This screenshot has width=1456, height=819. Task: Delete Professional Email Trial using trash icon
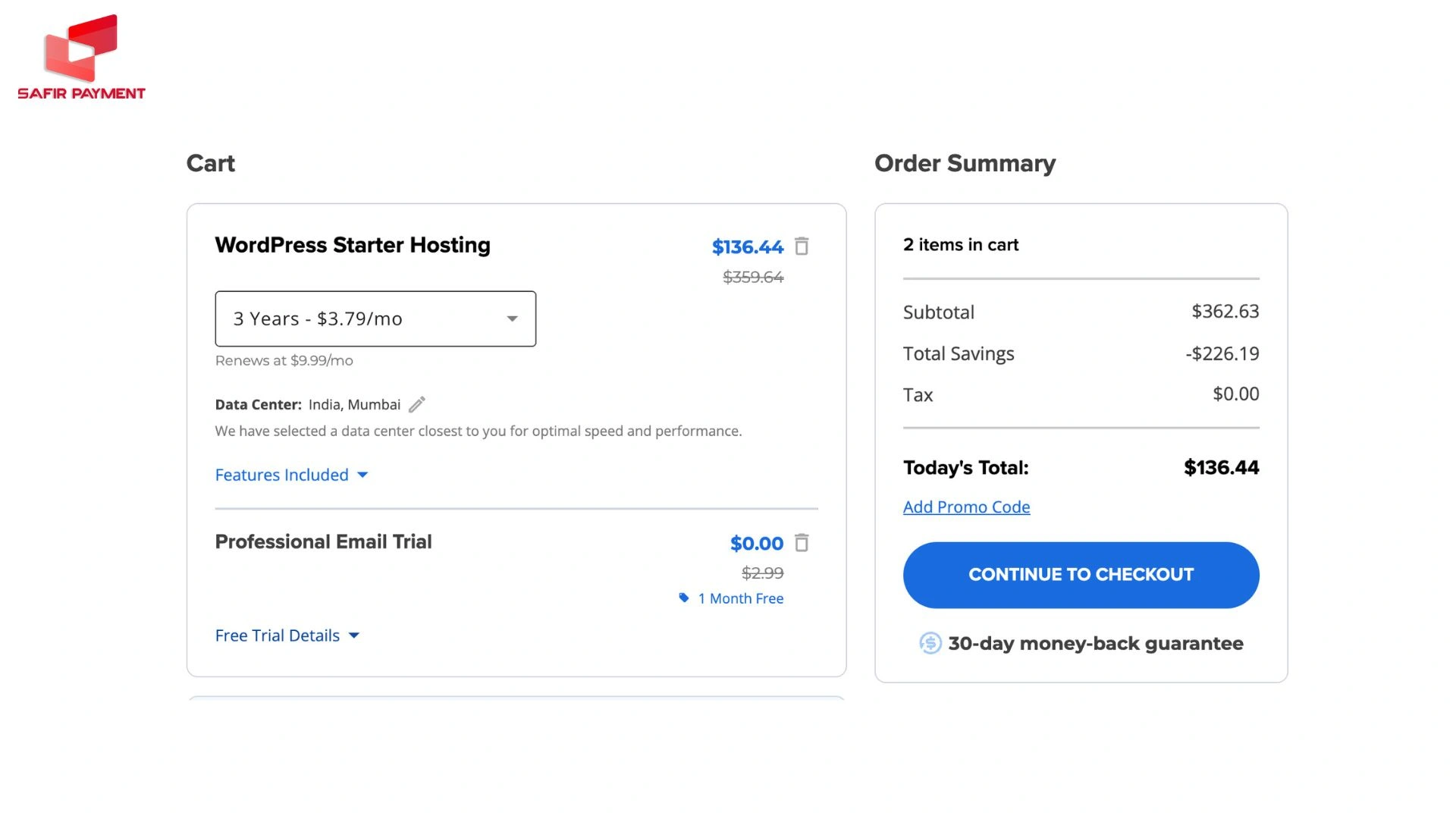802,543
